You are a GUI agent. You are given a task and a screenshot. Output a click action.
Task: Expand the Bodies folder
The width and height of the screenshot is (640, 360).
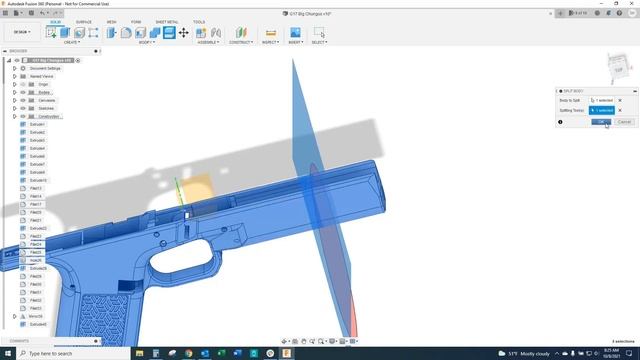[x=15, y=92]
